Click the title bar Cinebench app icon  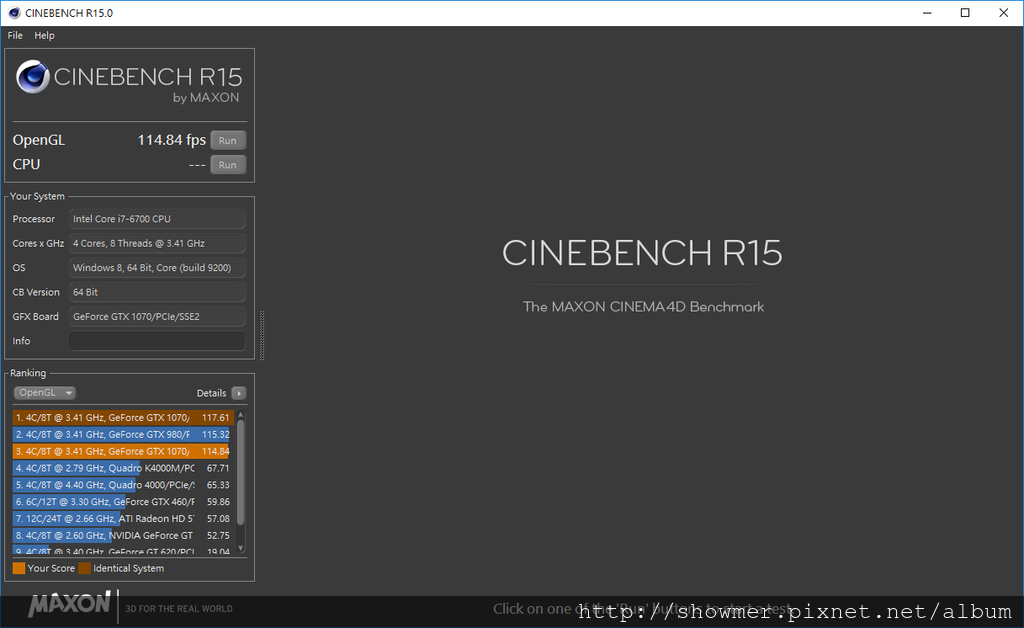pyautogui.click(x=14, y=13)
